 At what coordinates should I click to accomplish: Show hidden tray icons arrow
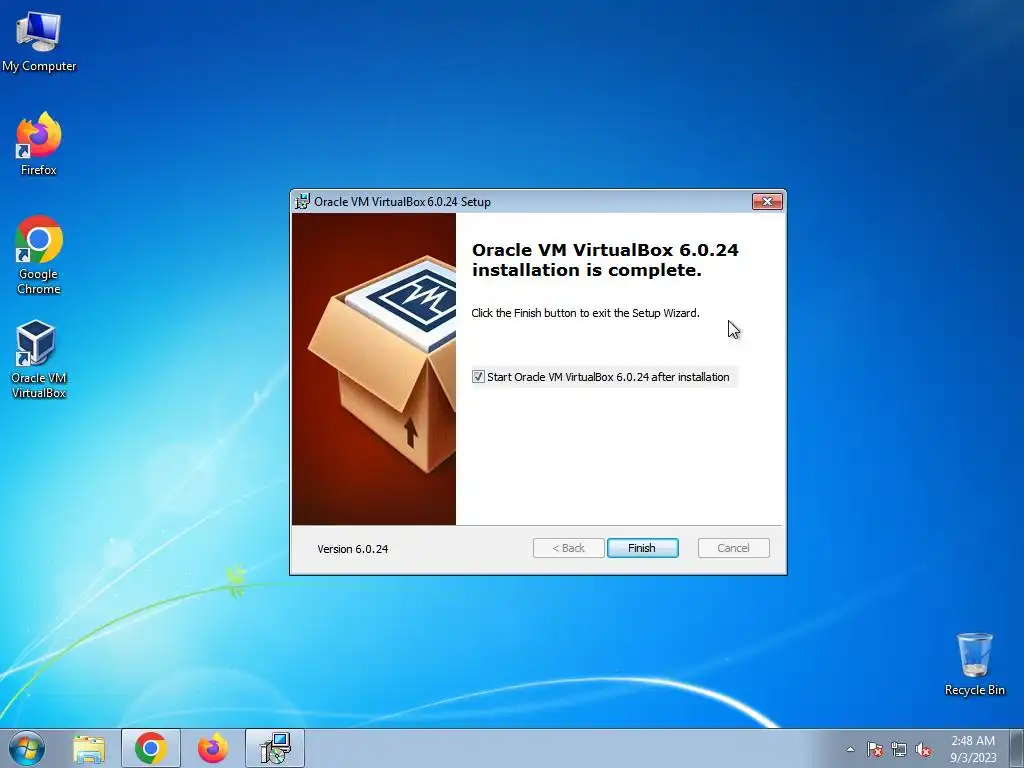850,749
